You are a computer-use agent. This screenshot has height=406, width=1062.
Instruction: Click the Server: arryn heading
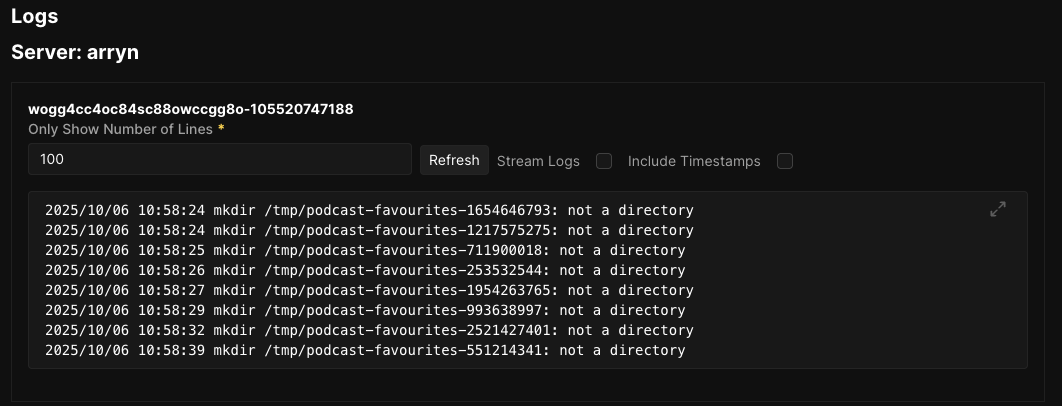click(x=75, y=53)
